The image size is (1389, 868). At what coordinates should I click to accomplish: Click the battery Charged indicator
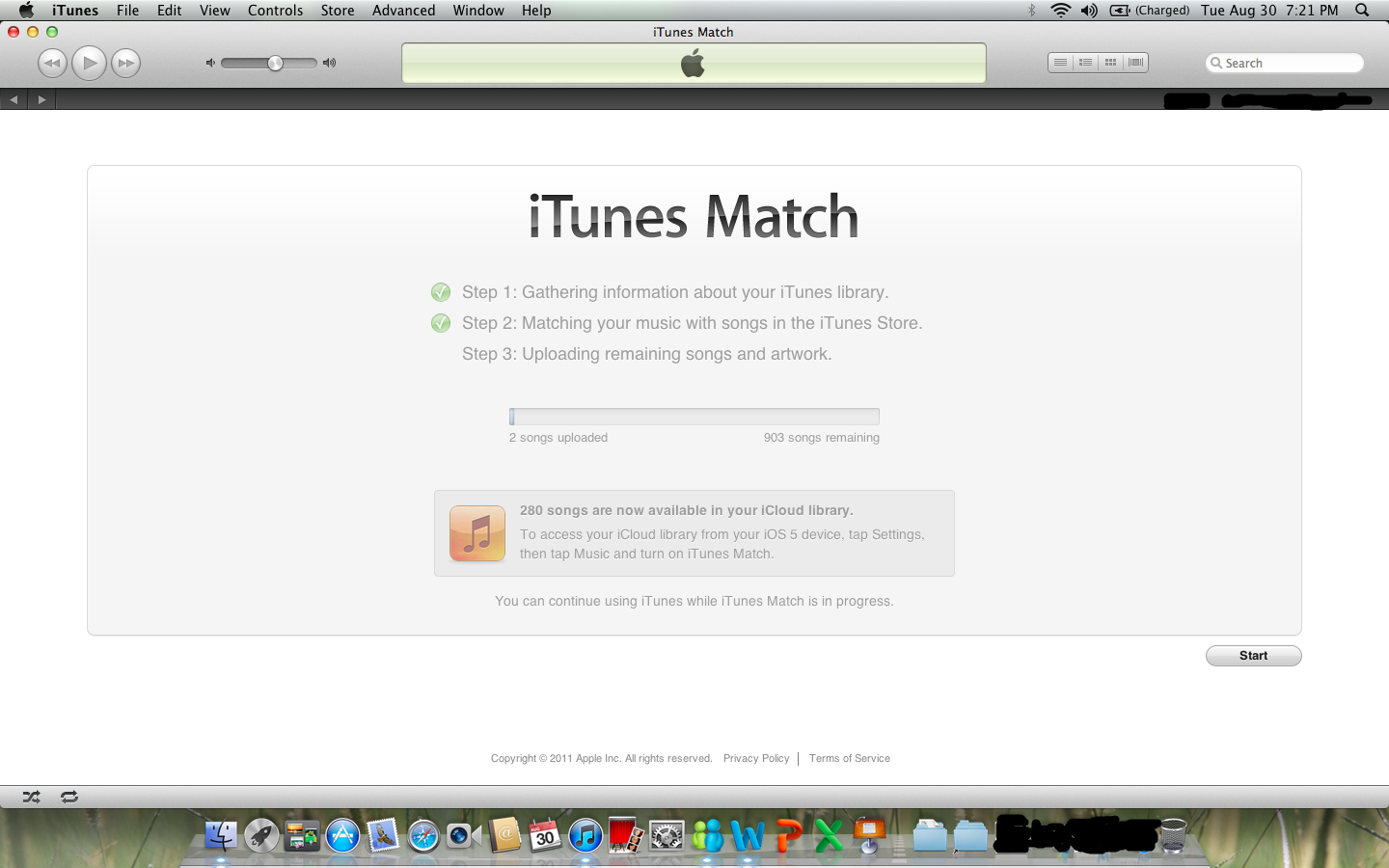pos(1149,11)
